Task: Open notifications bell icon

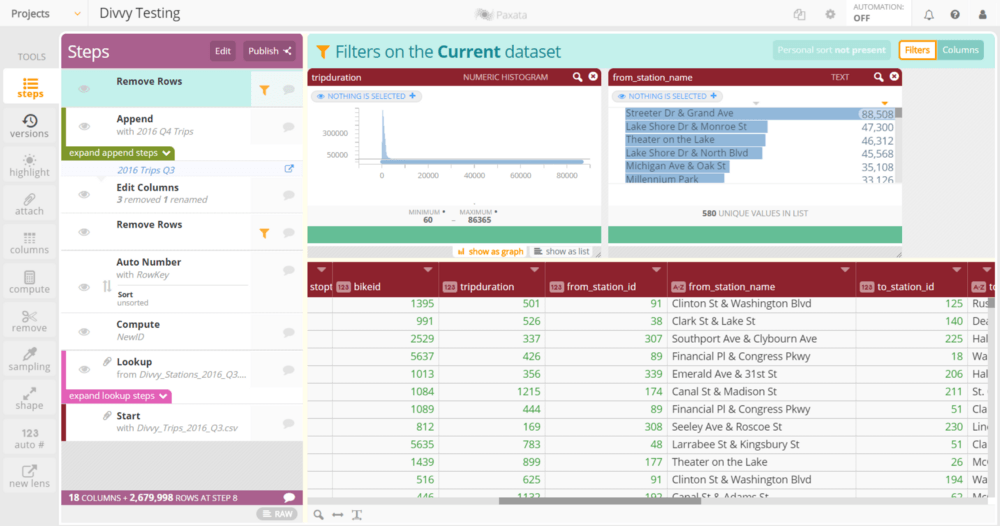Action: coord(929,14)
